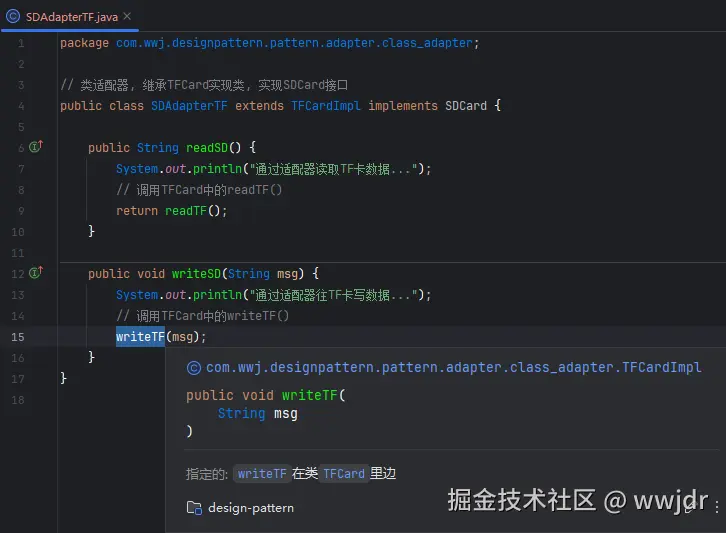Click the implements gutter icon beside writeSD

point(36,273)
